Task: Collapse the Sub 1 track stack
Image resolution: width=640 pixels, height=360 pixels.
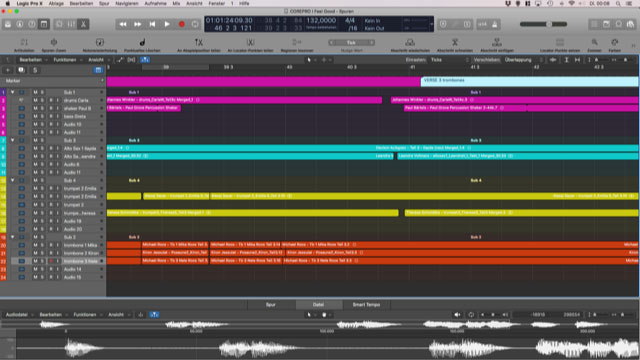Action: click(12, 92)
